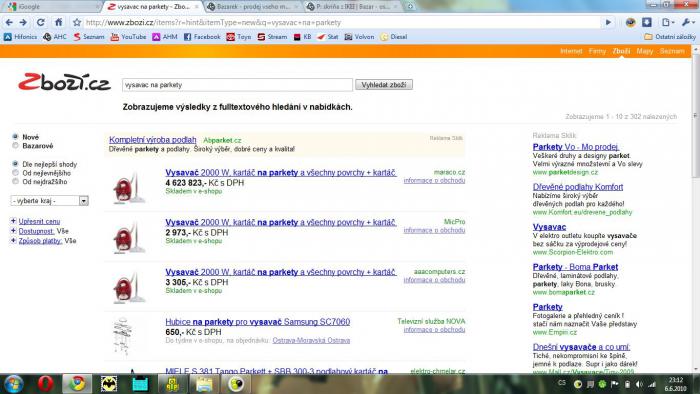Choose Od nejlevnějšího sorting option
The height and width of the screenshot is (394, 700).
[x=16, y=173]
